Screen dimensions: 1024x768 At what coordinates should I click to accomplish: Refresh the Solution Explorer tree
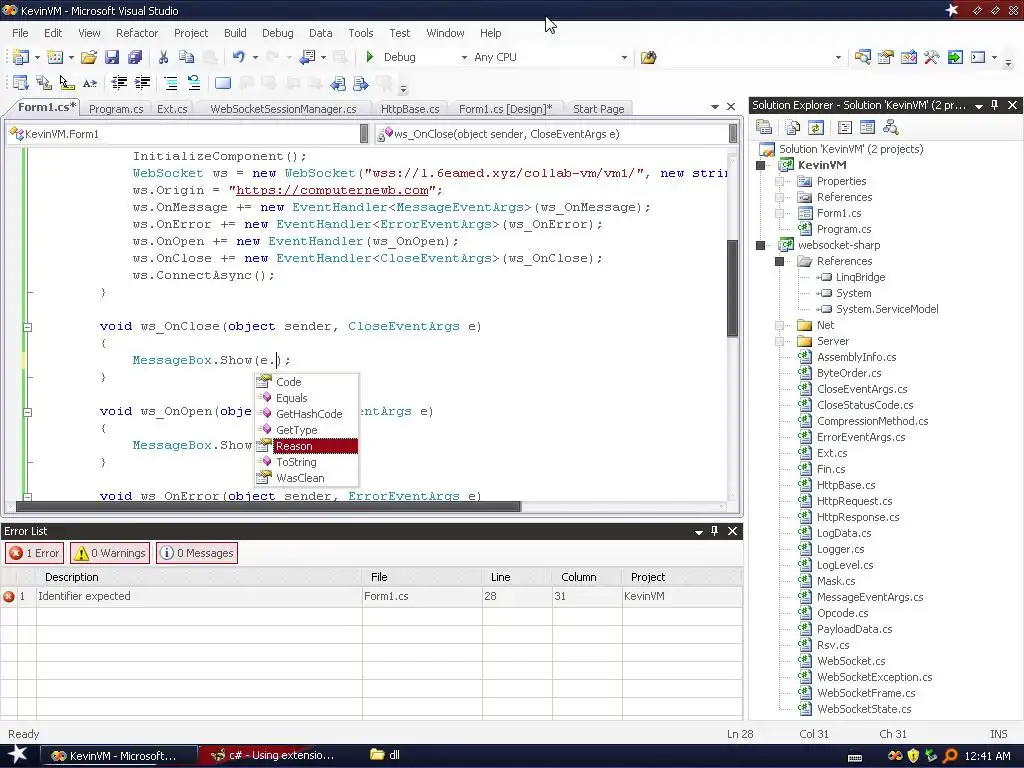(816, 127)
